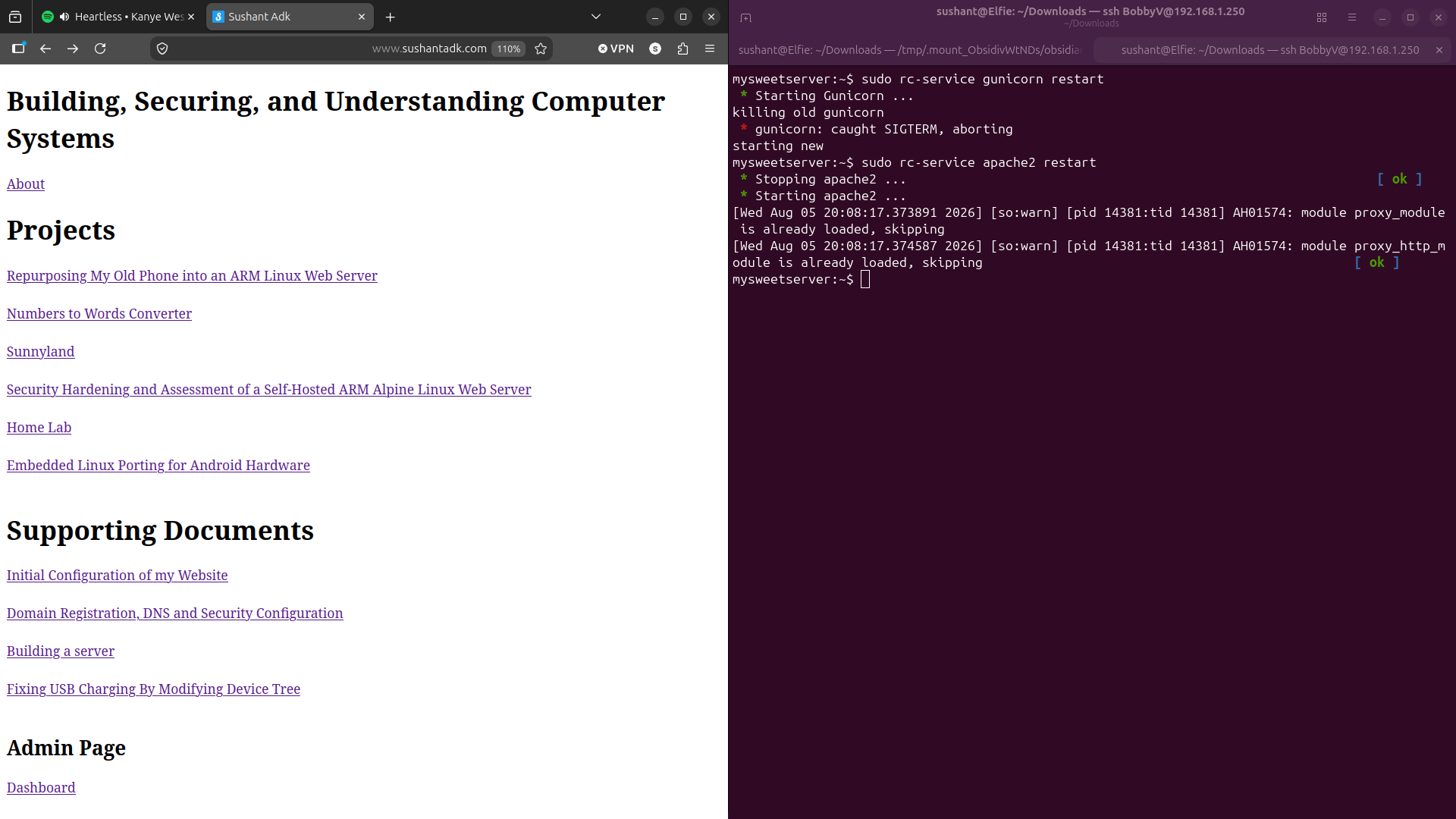This screenshot has height=819, width=1456.
Task: Go back to the previous page
Action: pos(45,49)
